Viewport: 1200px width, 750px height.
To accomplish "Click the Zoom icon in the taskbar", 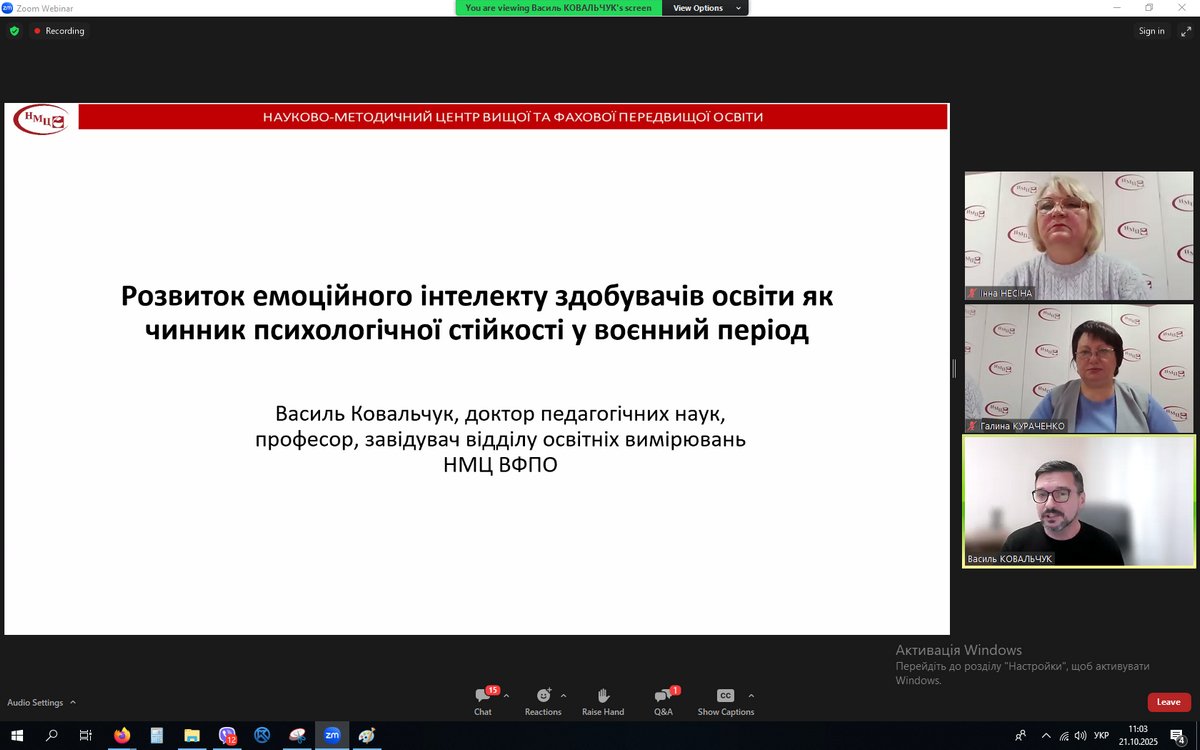I will coord(332,735).
